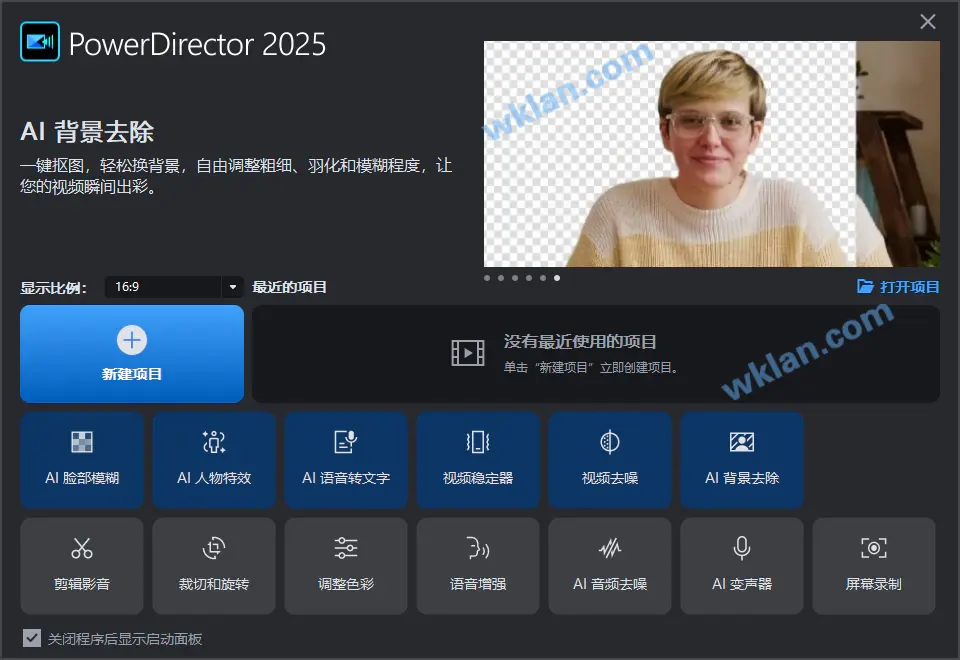
Task: Click the 最近的项目 heading
Action: point(289,287)
